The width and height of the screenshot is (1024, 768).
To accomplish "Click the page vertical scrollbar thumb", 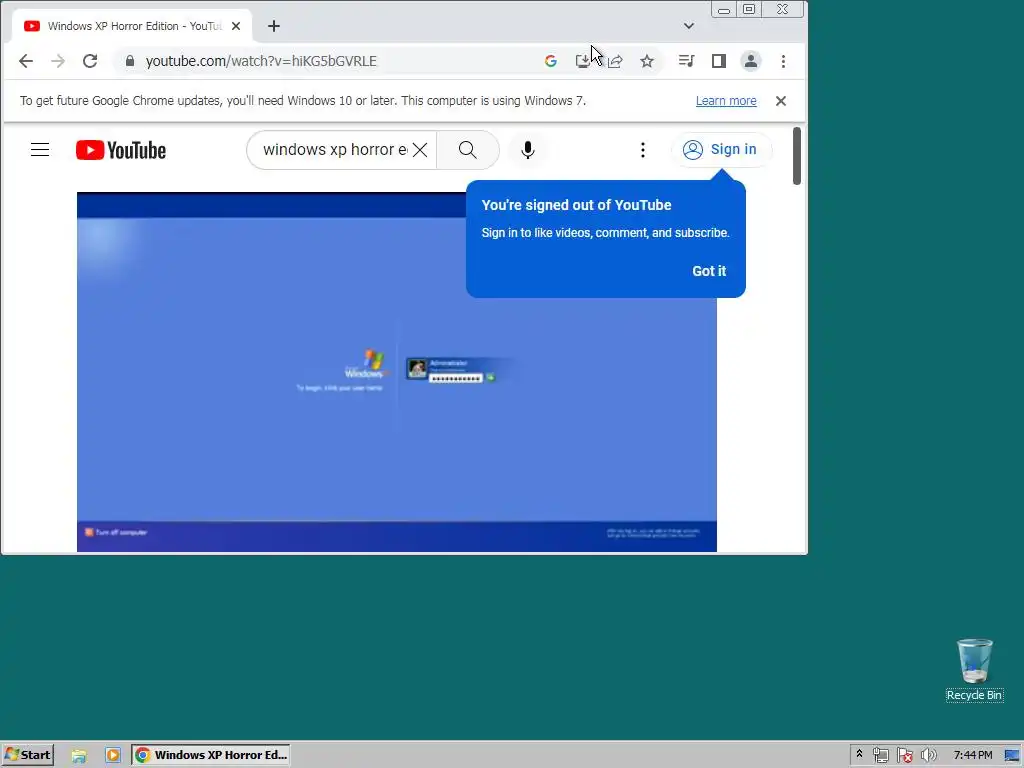I will tap(796, 155).
